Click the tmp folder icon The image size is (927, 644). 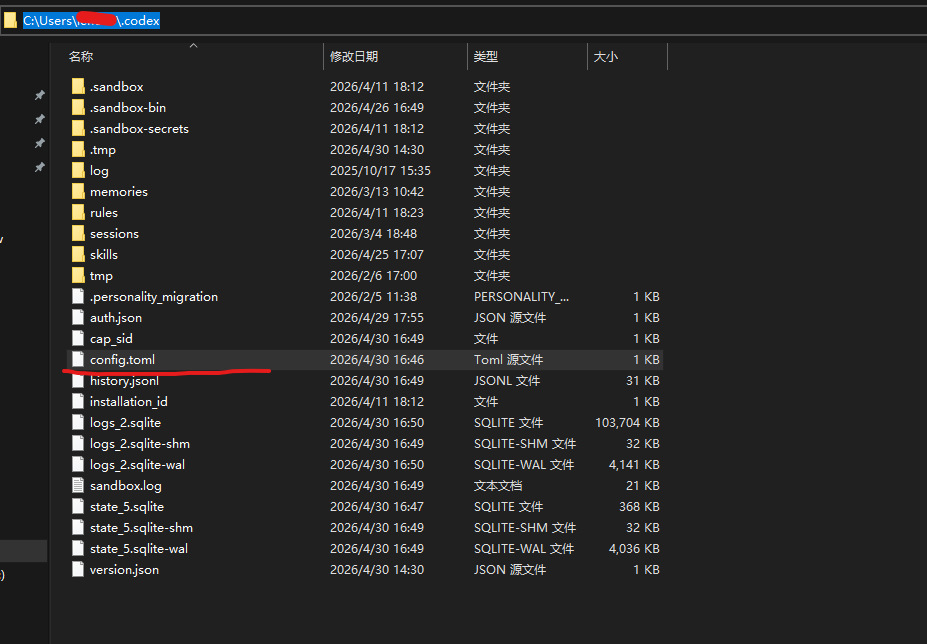coord(78,276)
